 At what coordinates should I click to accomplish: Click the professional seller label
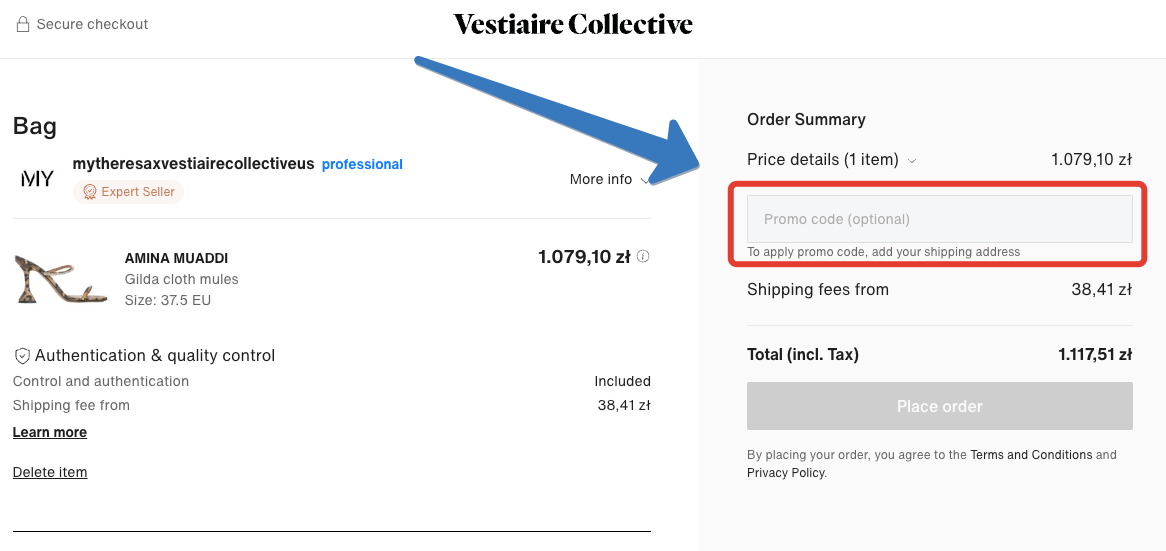pyautogui.click(x=362, y=164)
